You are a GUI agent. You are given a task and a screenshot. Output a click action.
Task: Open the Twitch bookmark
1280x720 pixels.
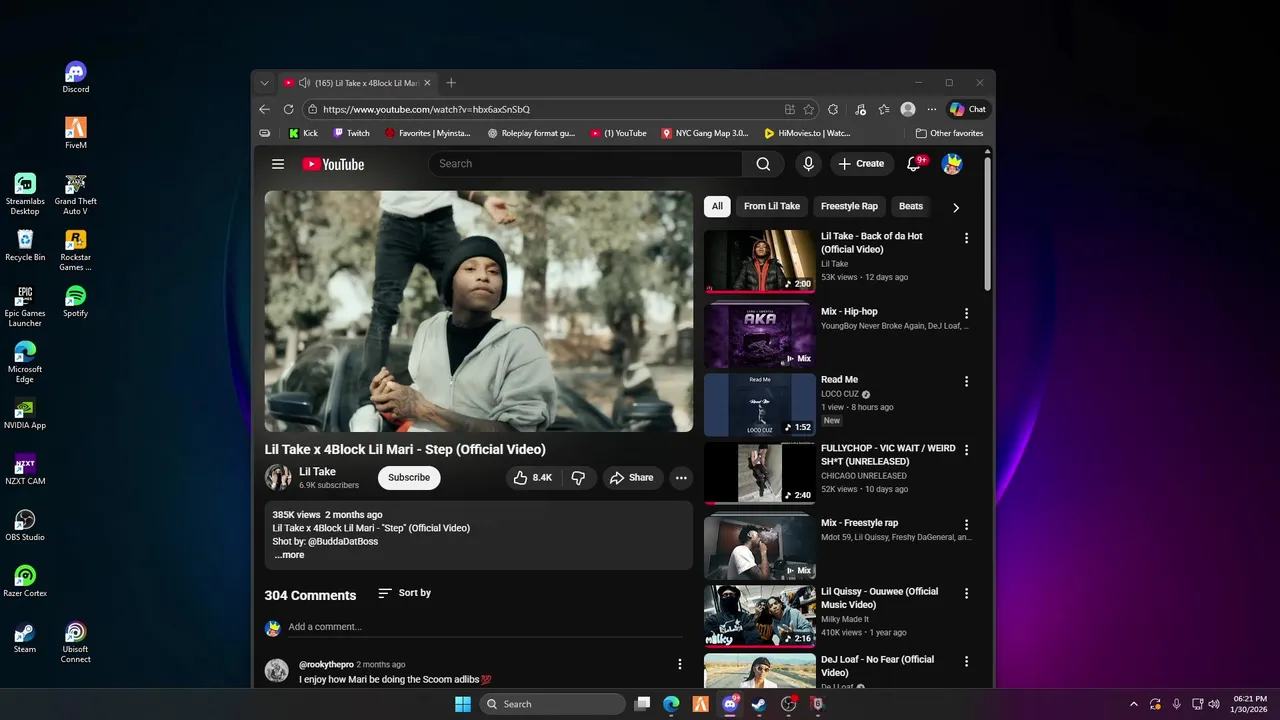[x=351, y=133]
